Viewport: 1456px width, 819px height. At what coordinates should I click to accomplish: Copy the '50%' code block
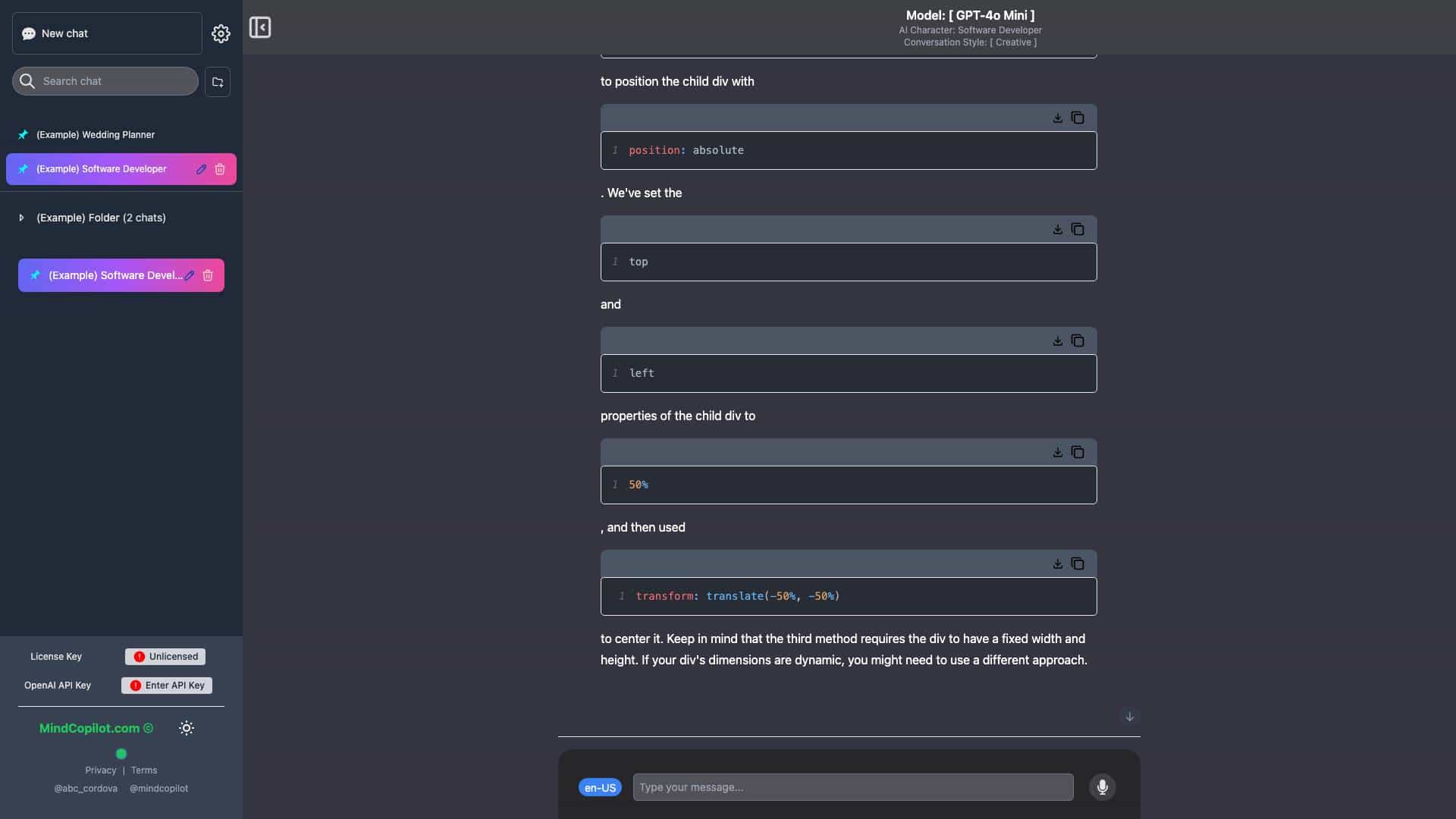point(1078,452)
